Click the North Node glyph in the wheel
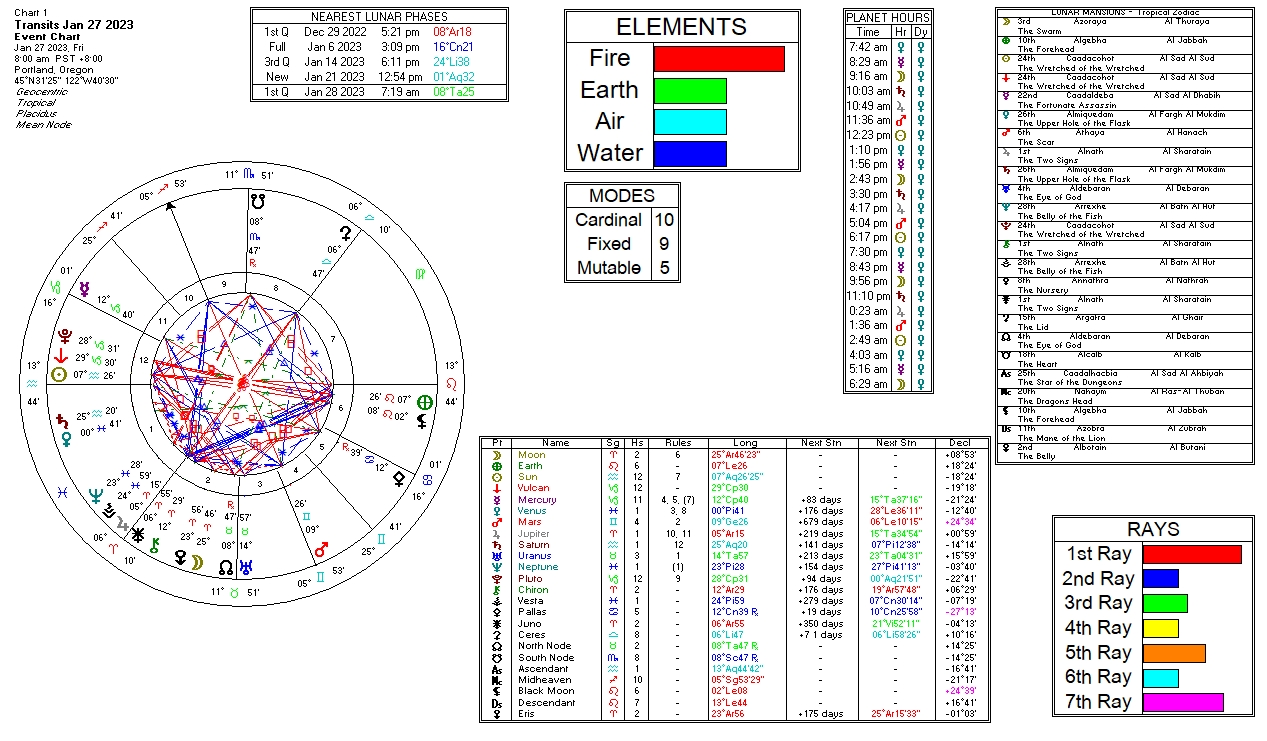1267x741 pixels. coord(226,567)
